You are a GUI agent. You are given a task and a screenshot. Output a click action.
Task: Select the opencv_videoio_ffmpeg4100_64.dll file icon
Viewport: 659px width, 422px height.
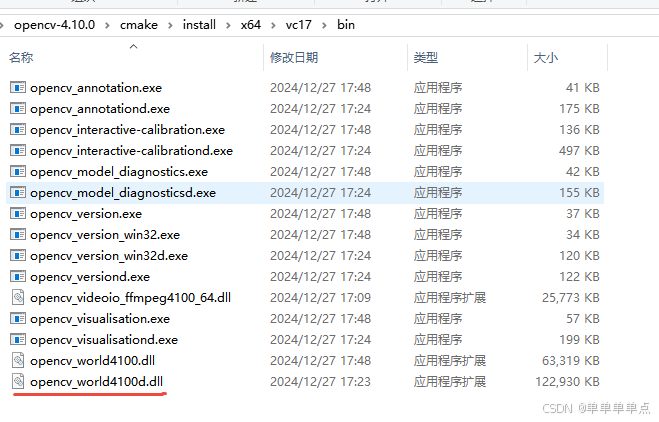pos(18,298)
